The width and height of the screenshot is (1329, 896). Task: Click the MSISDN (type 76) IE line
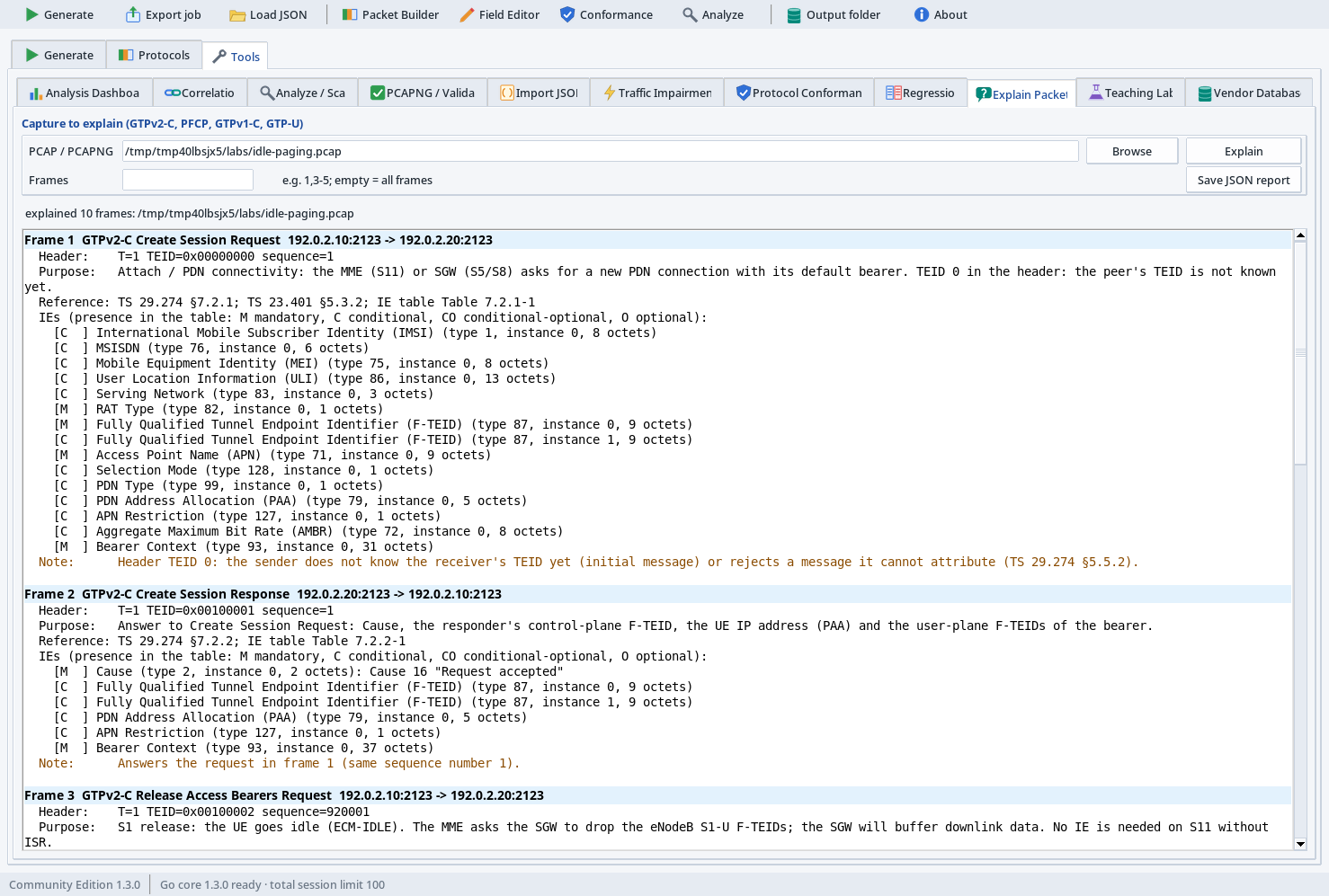click(x=211, y=348)
